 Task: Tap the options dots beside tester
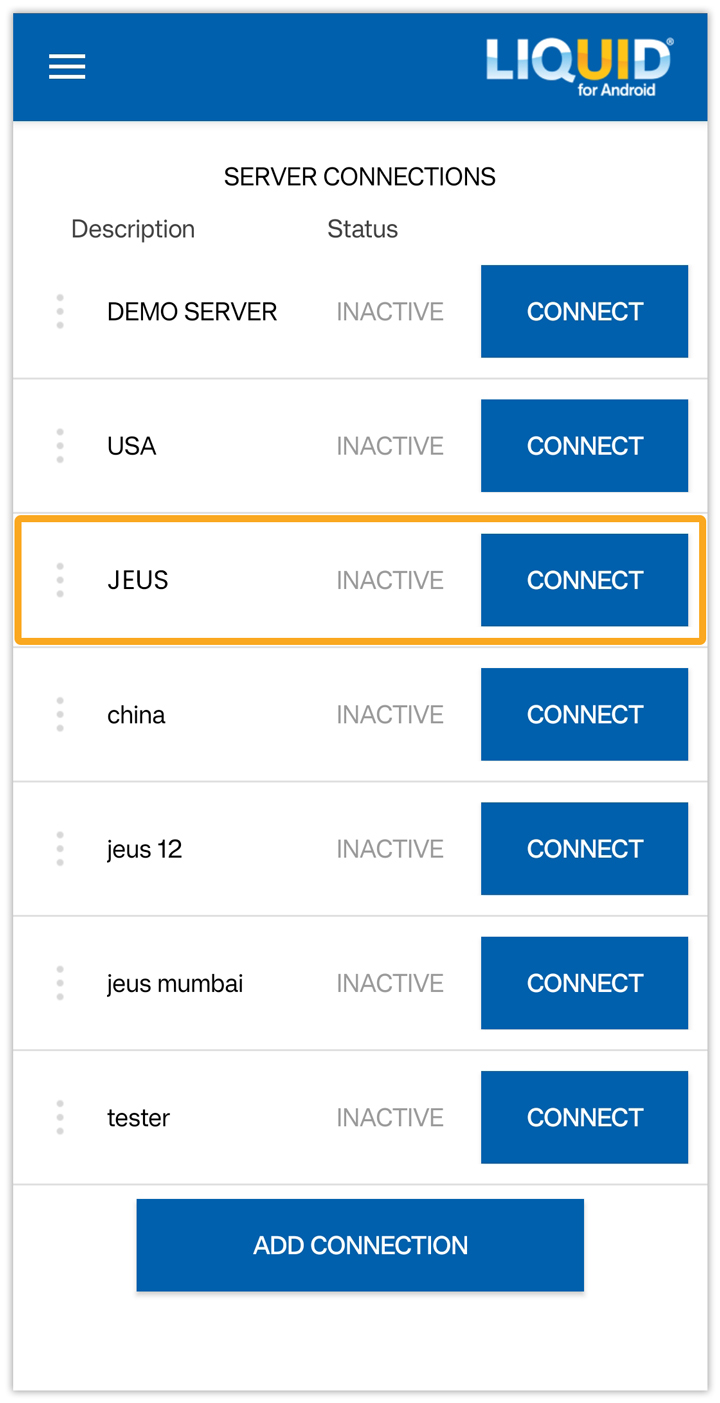(x=60, y=1117)
